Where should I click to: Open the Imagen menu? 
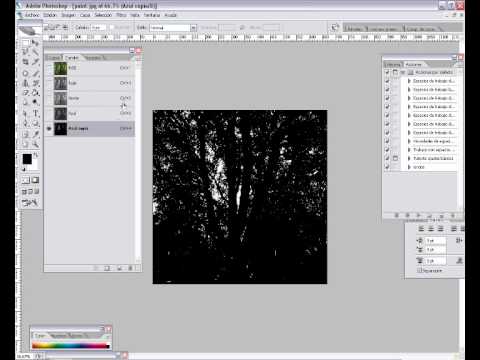point(68,15)
